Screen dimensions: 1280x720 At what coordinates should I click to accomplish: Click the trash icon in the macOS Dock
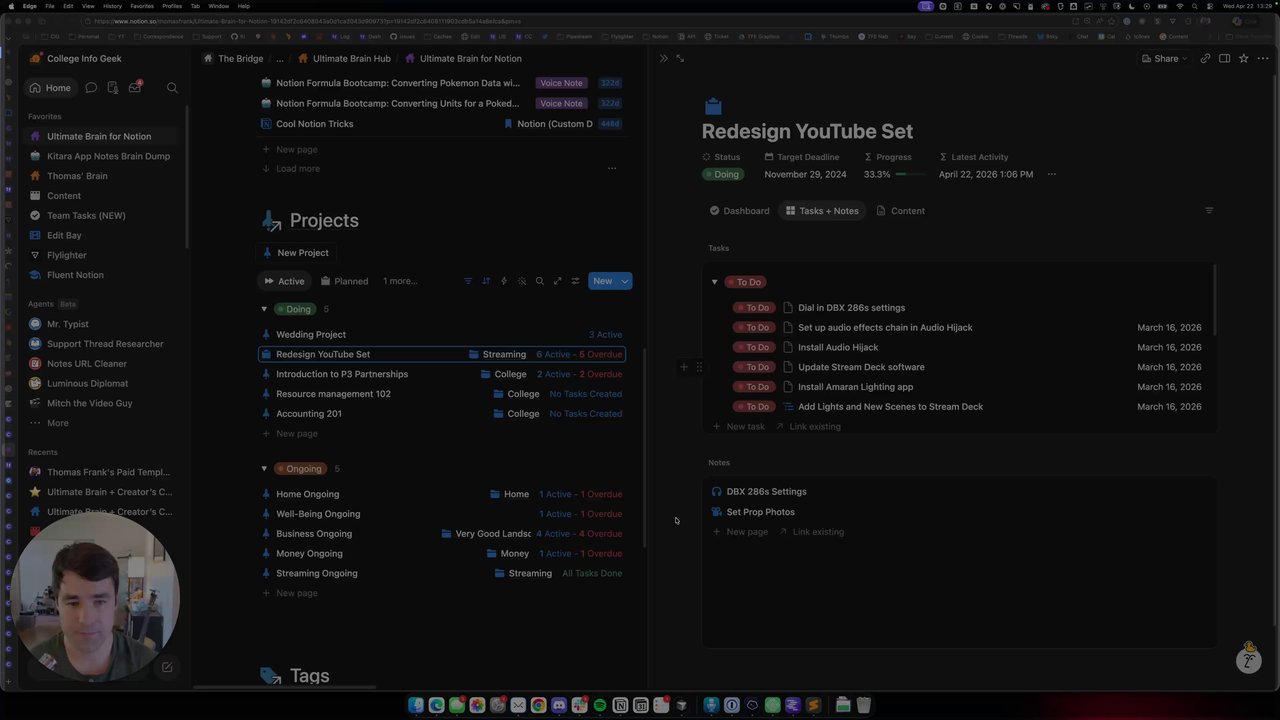tap(864, 706)
